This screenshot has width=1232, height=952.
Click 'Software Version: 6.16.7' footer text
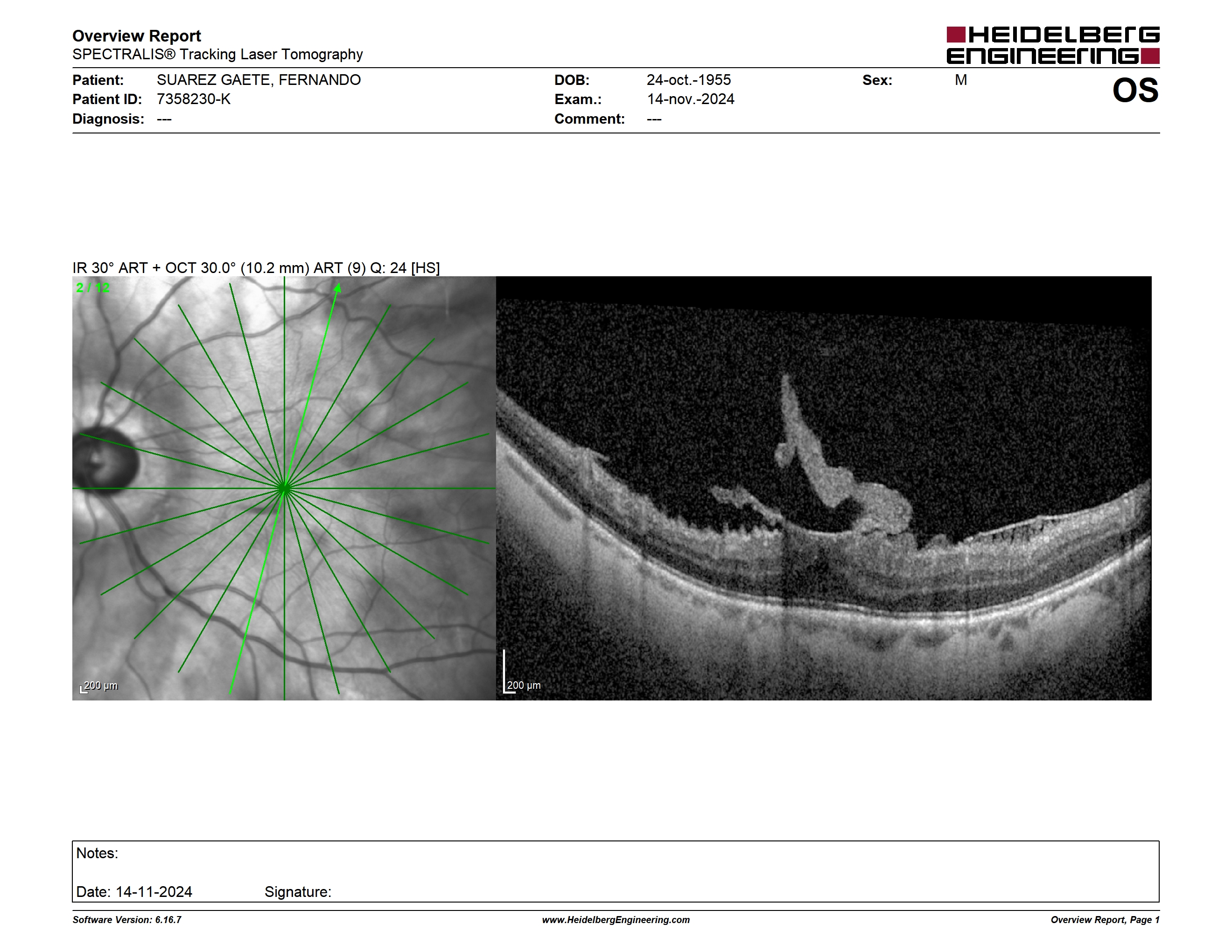(x=127, y=920)
